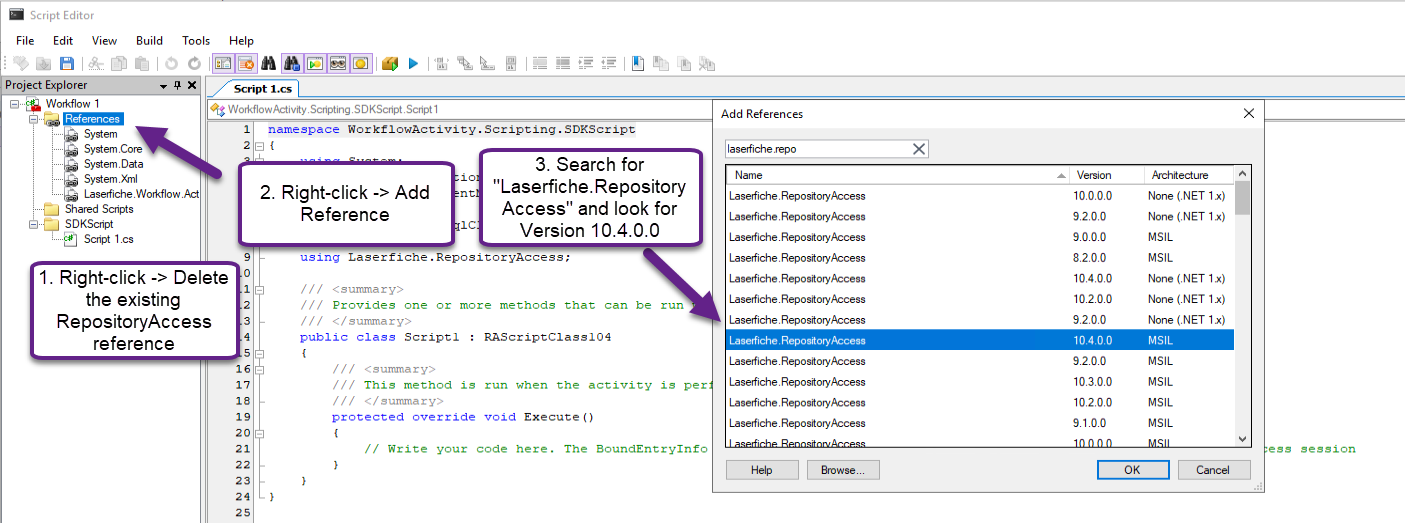Open the File menu

pyautogui.click(x=25, y=41)
